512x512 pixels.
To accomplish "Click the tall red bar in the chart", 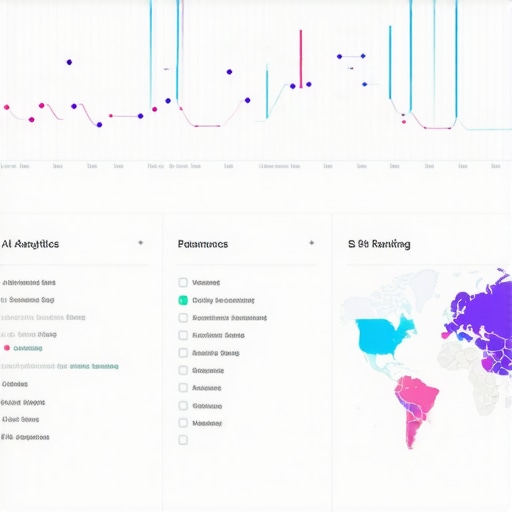I will (301, 59).
